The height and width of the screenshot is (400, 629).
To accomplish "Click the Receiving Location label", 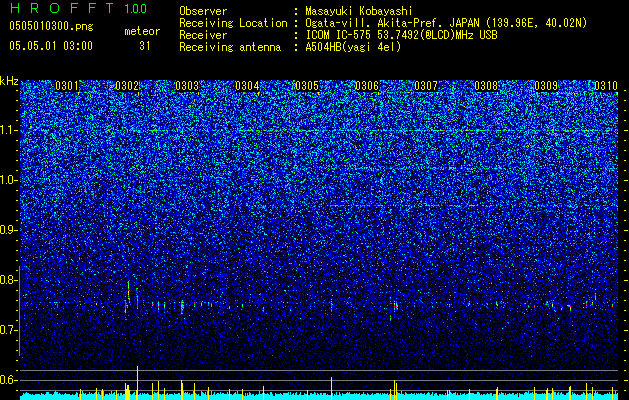I will (x=233, y=23).
